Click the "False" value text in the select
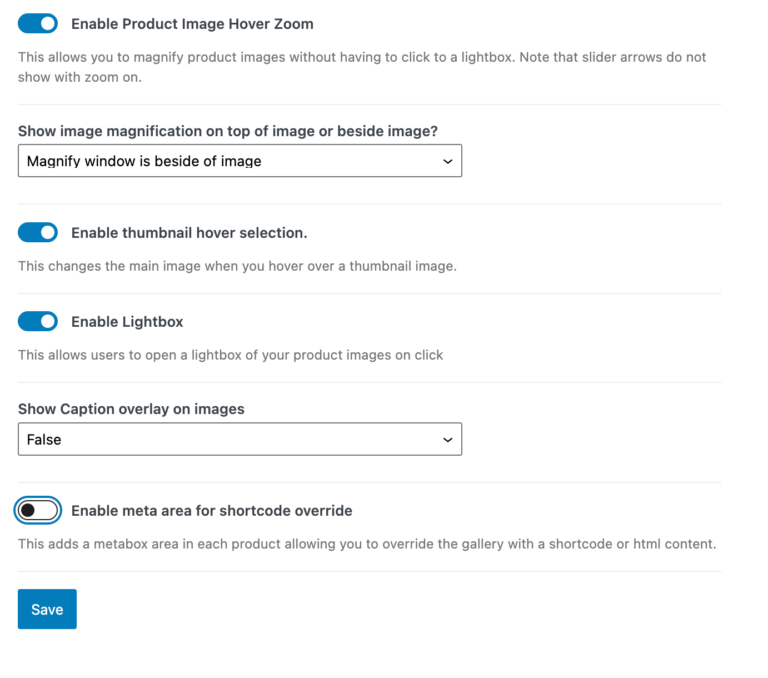Image resolution: width=768 pixels, height=678 pixels. point(44,439)
